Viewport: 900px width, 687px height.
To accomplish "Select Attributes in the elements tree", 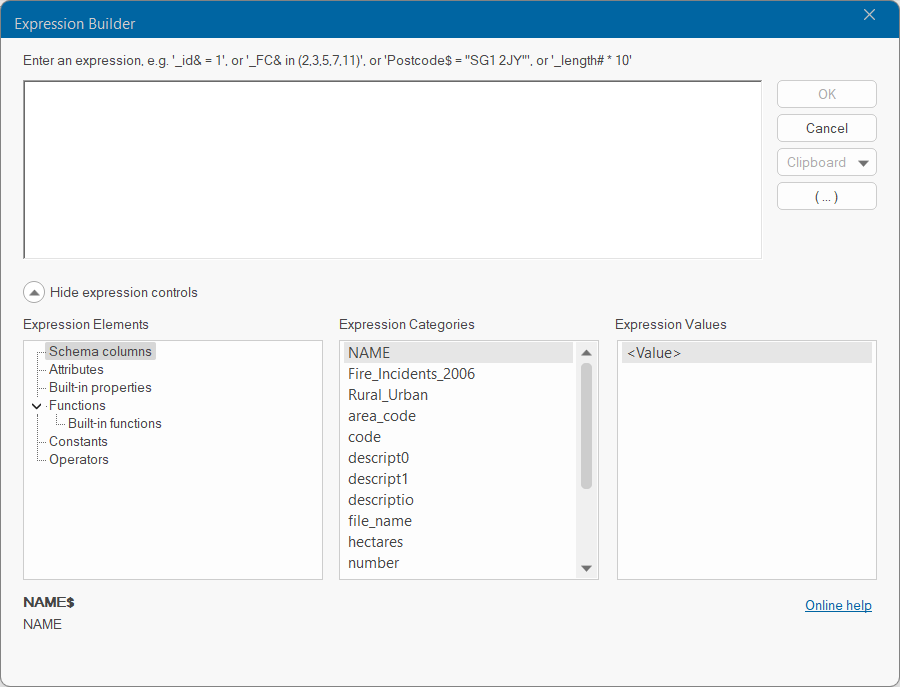I will tap(76, 369).
